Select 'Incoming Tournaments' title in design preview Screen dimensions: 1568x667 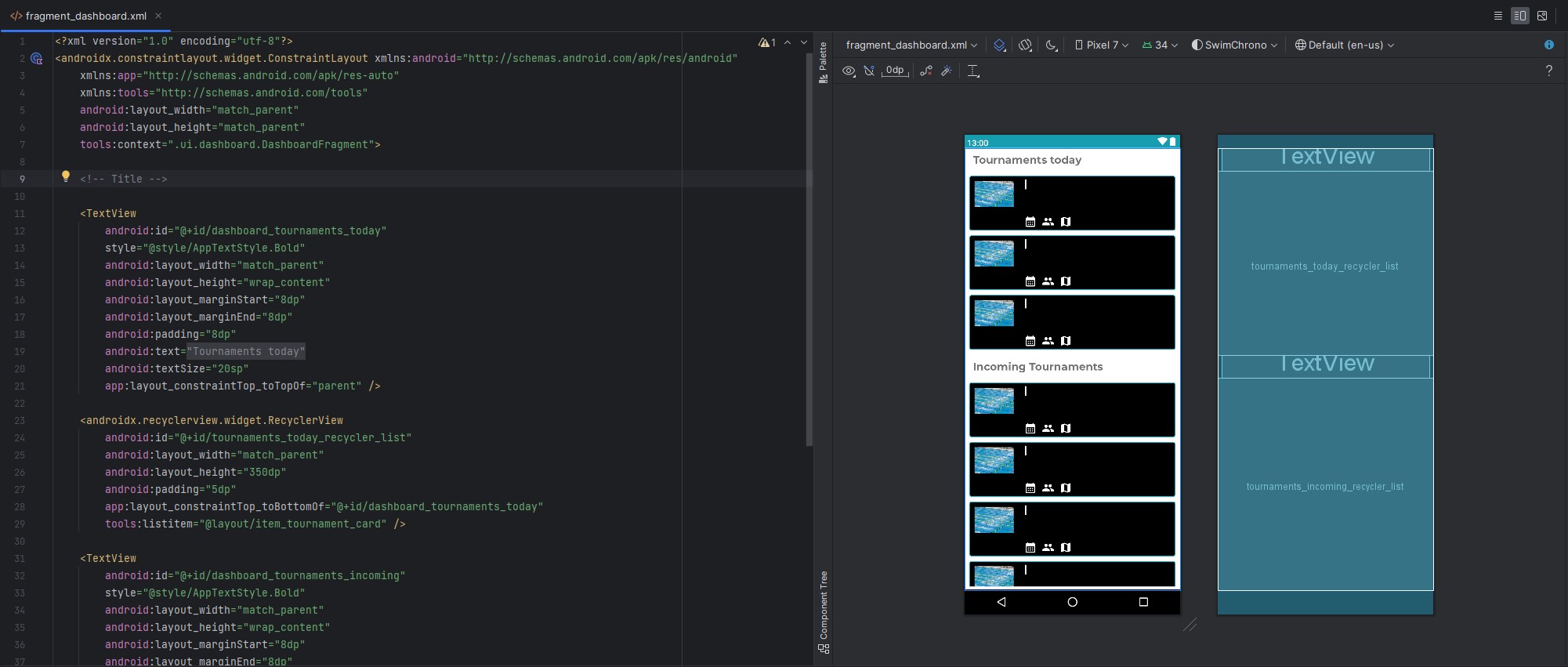[1037, 367]
